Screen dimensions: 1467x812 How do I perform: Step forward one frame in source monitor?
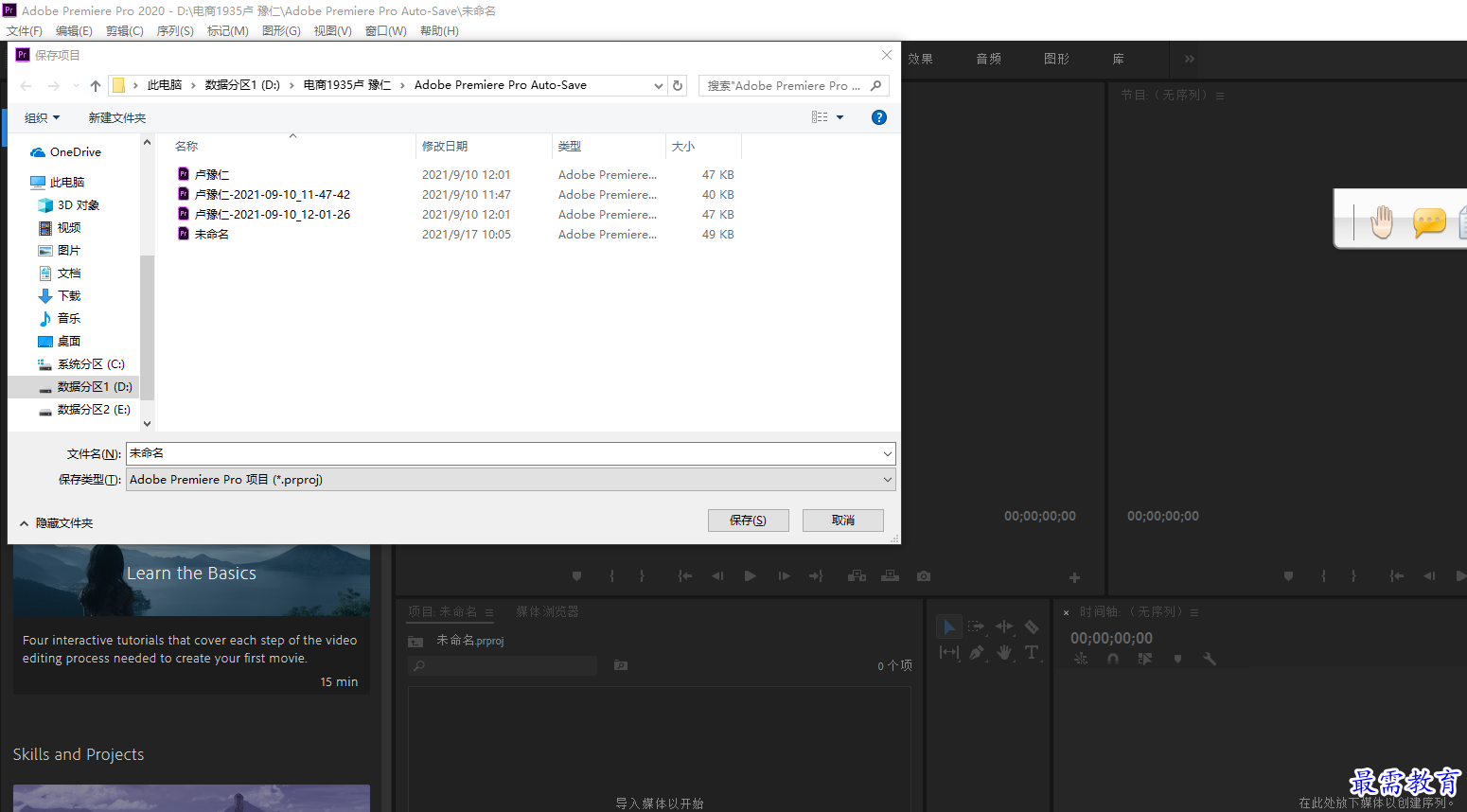784,575
